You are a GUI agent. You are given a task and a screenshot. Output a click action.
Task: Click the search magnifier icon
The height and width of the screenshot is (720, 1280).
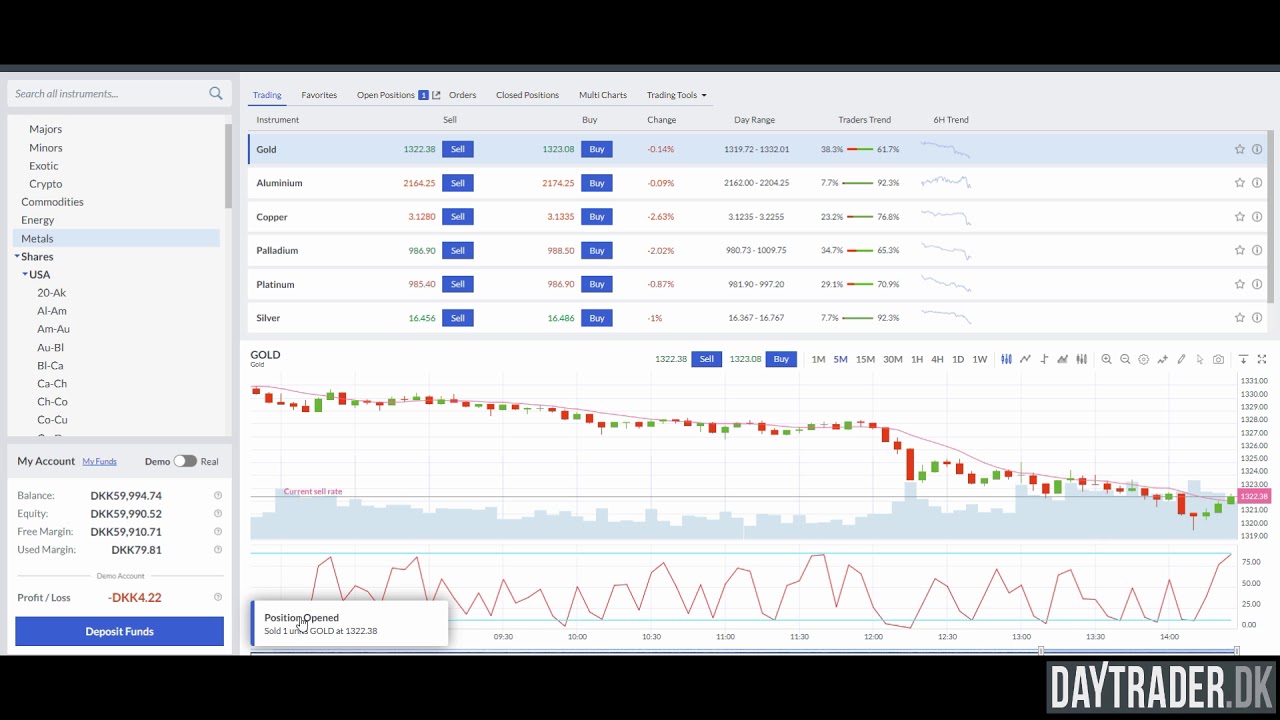click(x=215, y=93)
